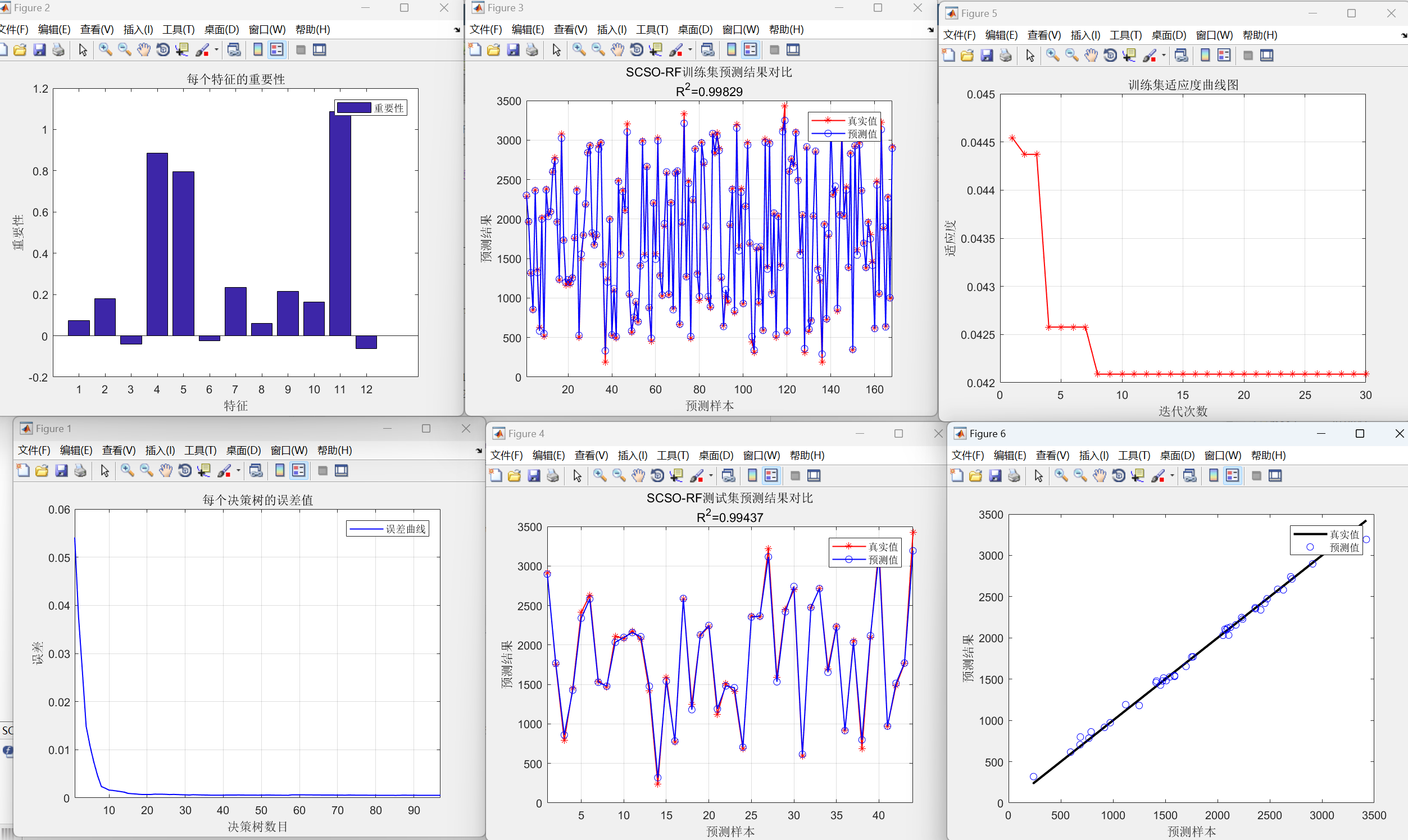1408x840 pixels.
Task: Click the Print icon in Figure 2 toolbar
Action: pyautogui.click(x=58, y=50)
